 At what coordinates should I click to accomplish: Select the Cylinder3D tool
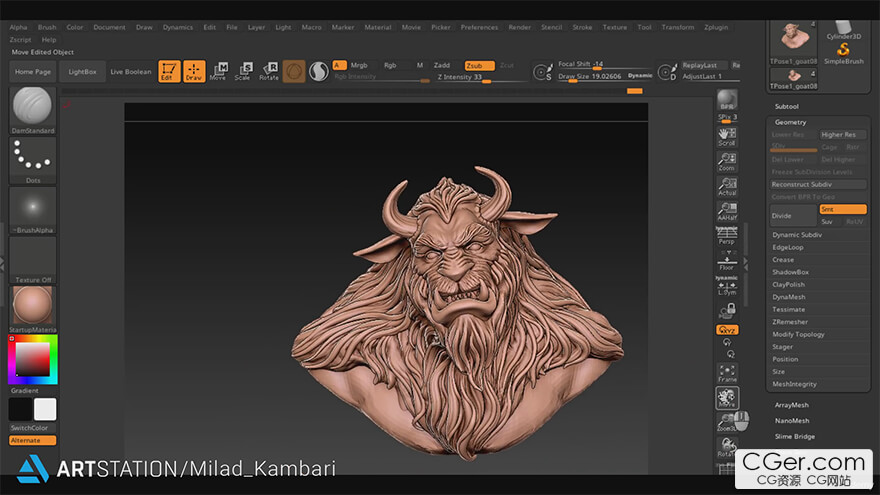coord(844,30)
